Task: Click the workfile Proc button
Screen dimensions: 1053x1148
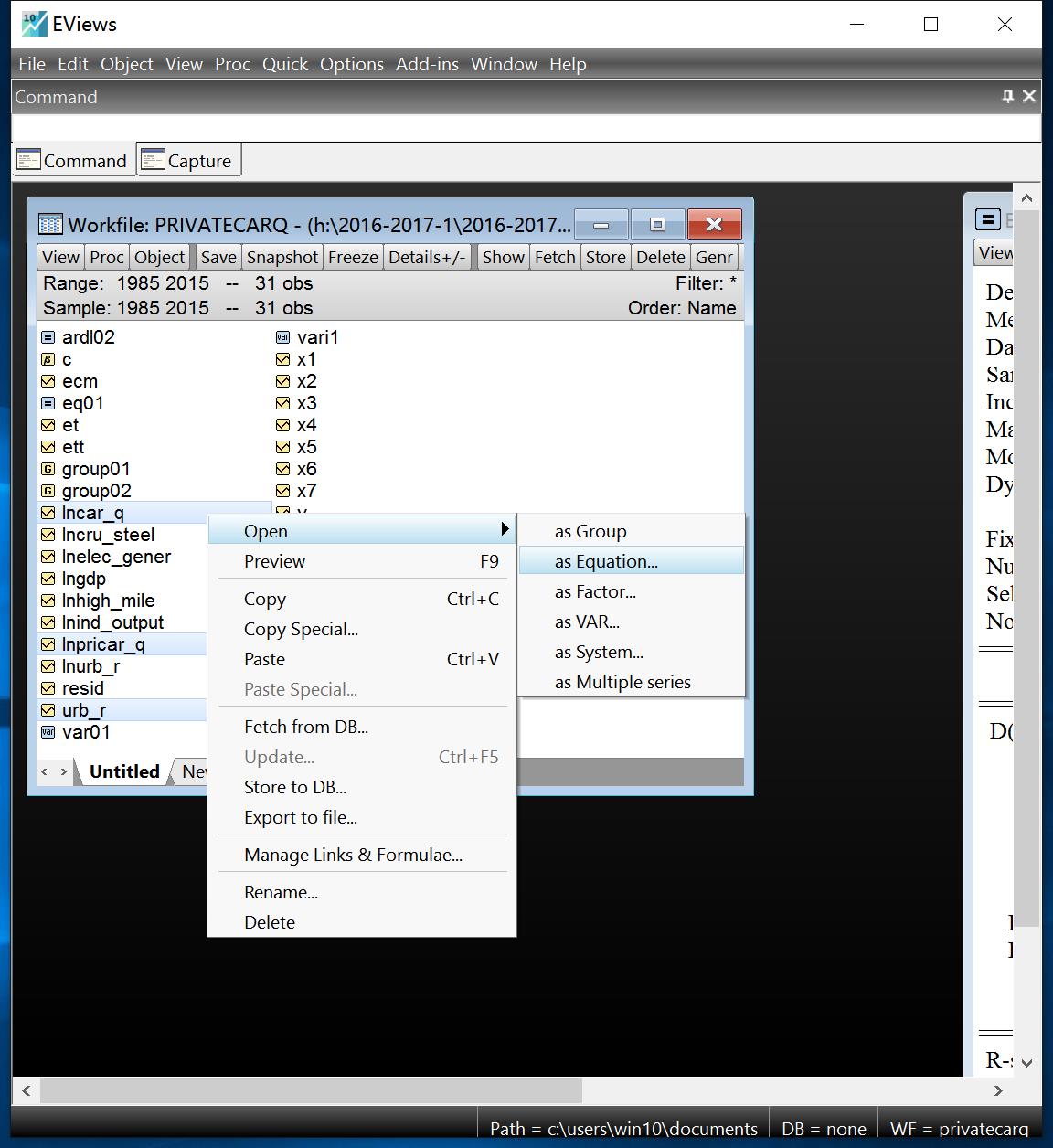Action: point(107,257)
